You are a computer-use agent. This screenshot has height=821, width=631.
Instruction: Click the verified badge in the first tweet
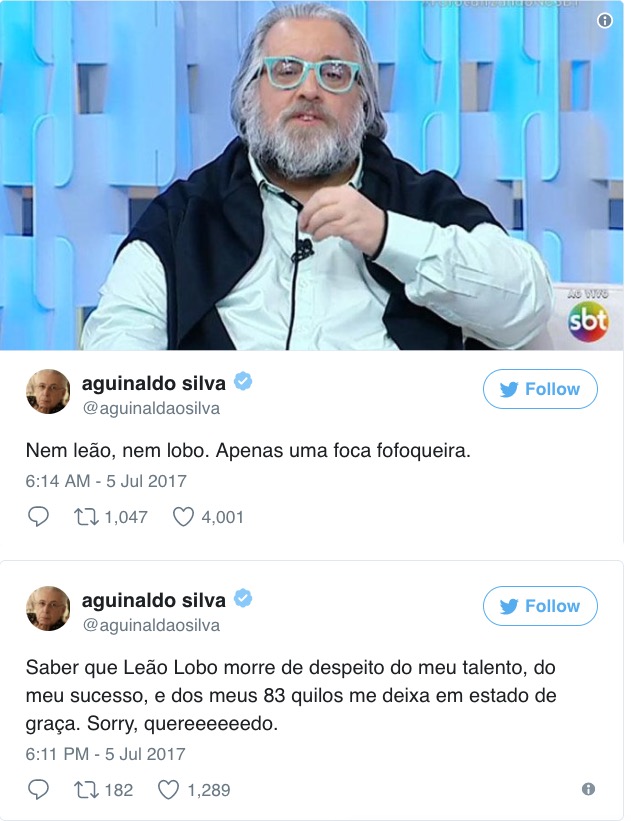pos(242,381)
